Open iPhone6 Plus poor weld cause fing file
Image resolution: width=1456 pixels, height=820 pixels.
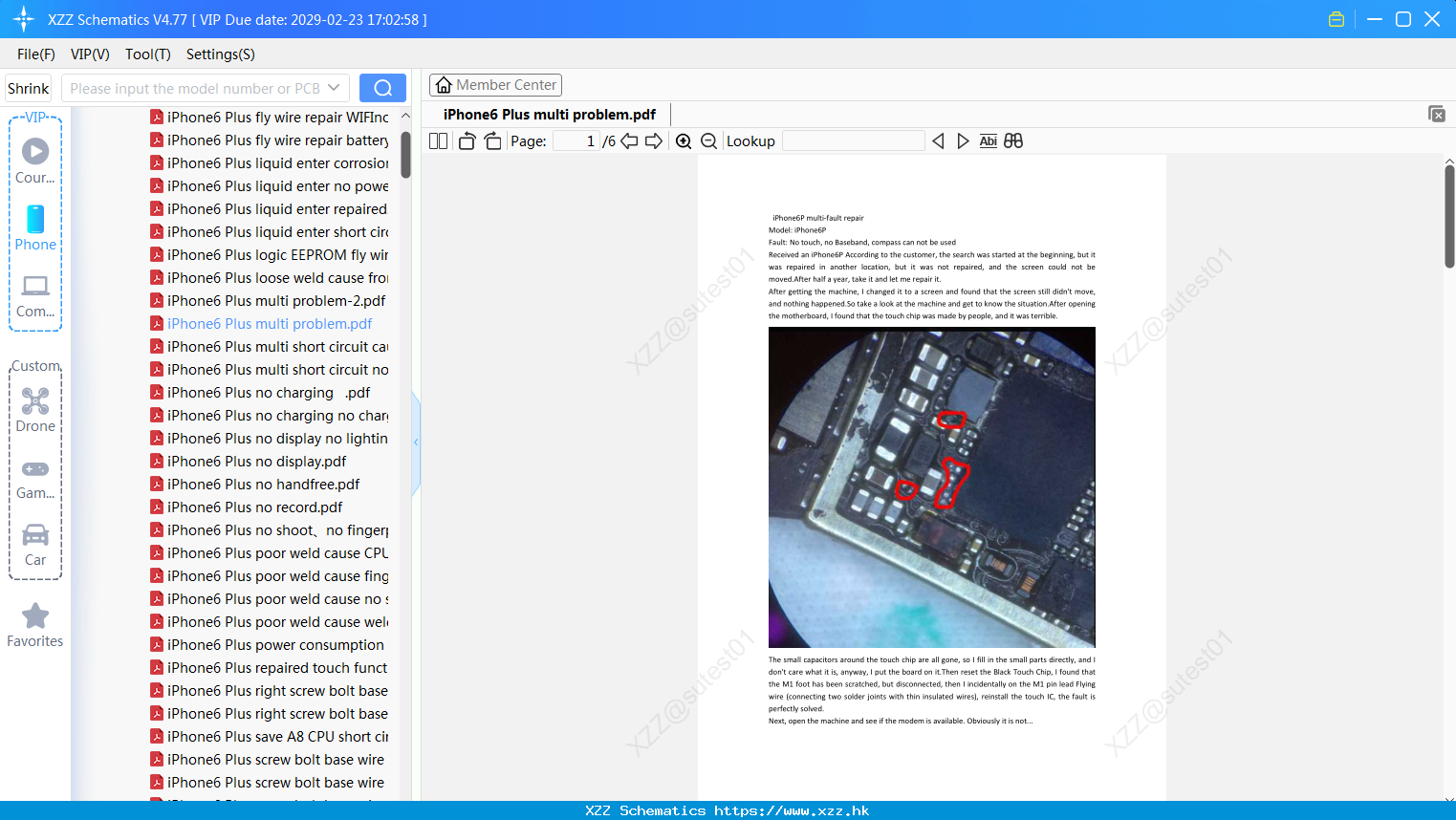pos(270,576)
